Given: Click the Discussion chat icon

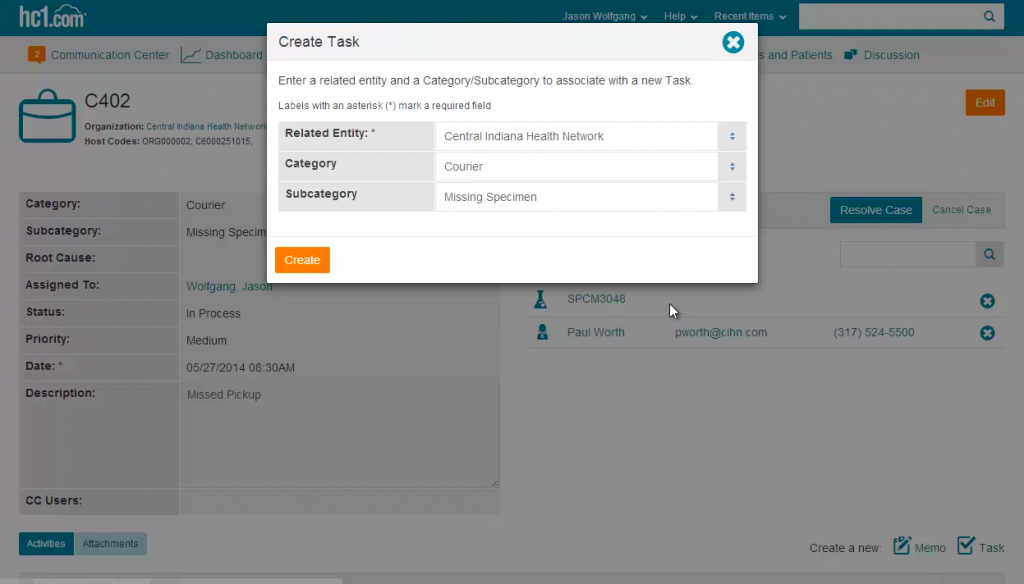Looking at the screenshot, I should (x=851, y=55).
